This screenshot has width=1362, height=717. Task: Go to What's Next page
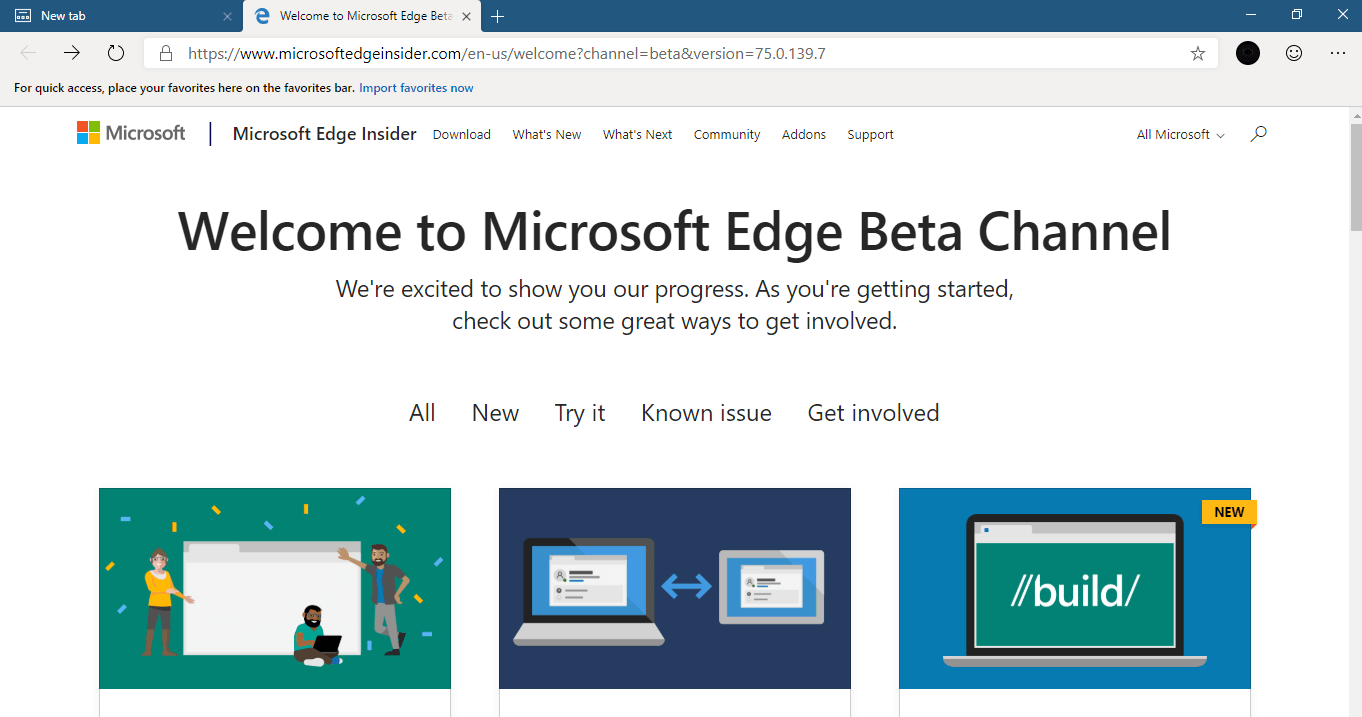tap(638, 135)
